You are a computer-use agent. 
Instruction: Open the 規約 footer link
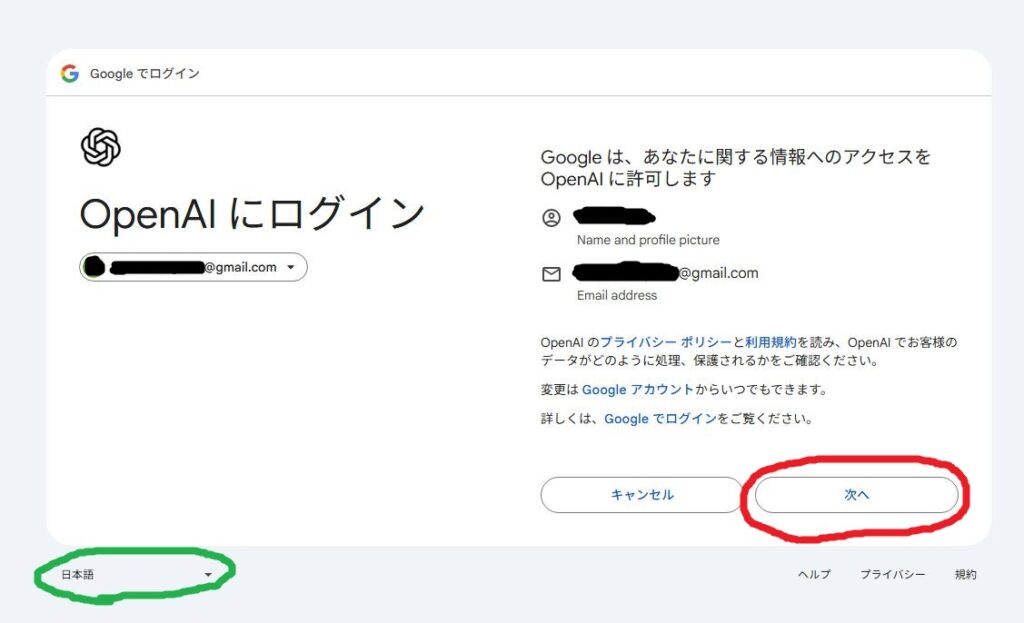(965, 574)
